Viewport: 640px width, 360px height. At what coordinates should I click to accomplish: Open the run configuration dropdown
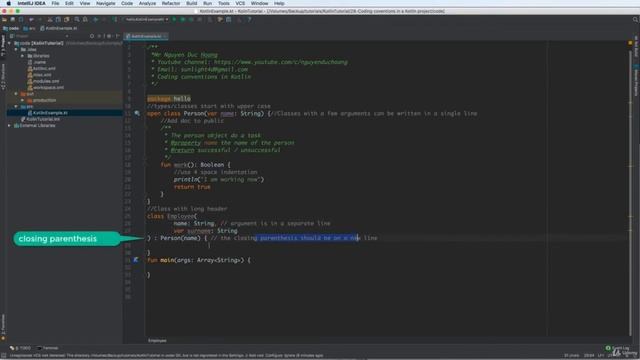point(146,20)
